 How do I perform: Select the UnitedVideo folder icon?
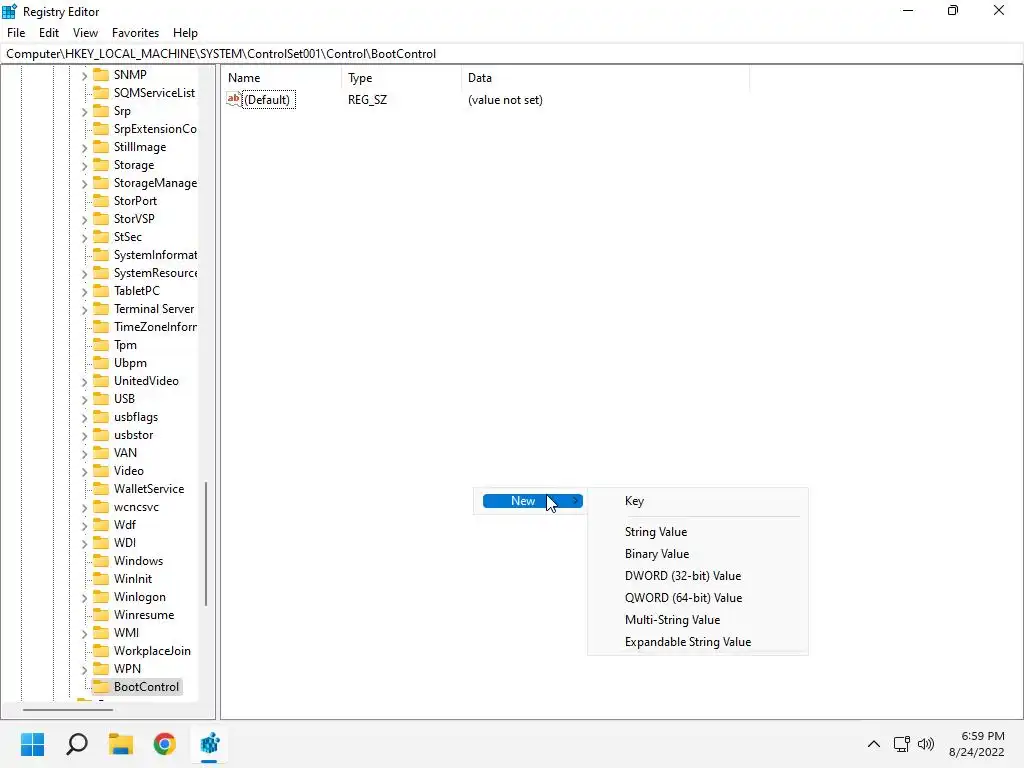[101, 381]
